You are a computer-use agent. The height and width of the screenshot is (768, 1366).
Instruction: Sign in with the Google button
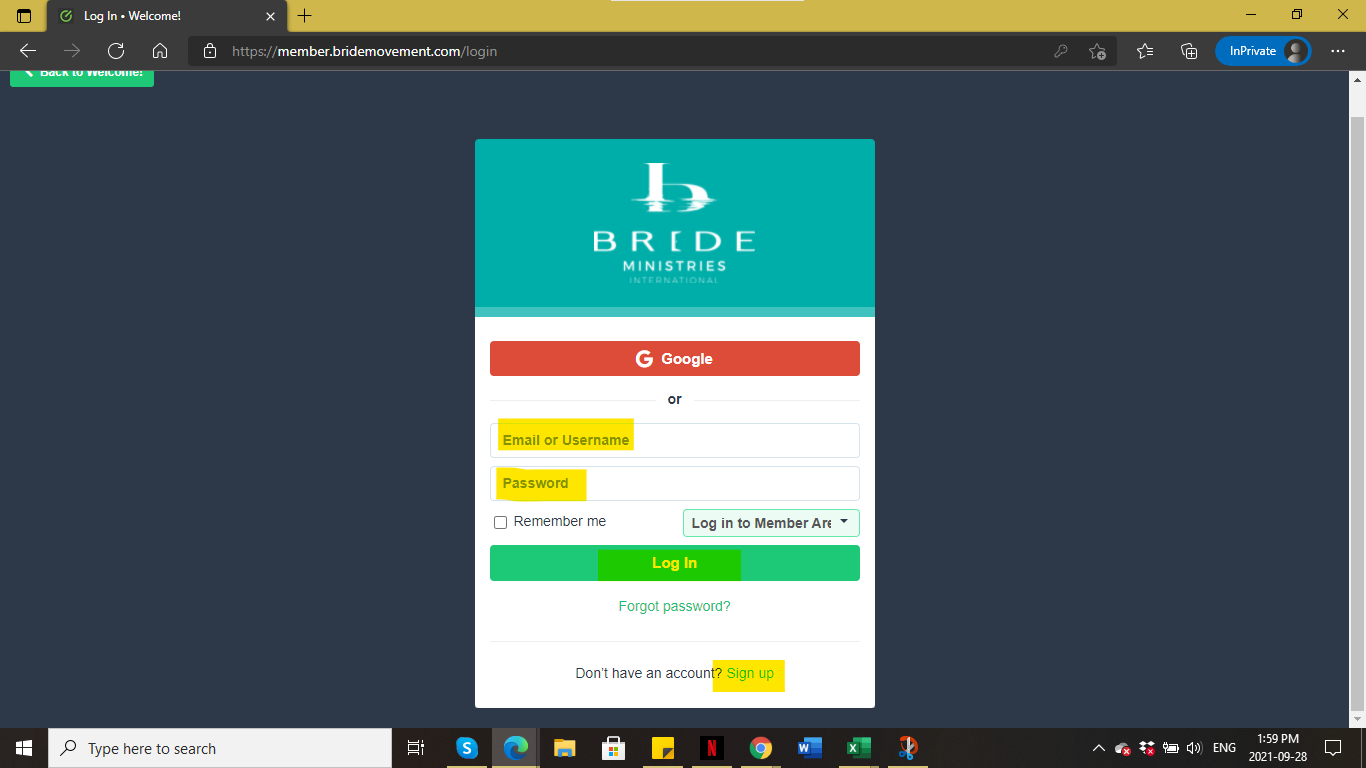(x=675, y=359)
